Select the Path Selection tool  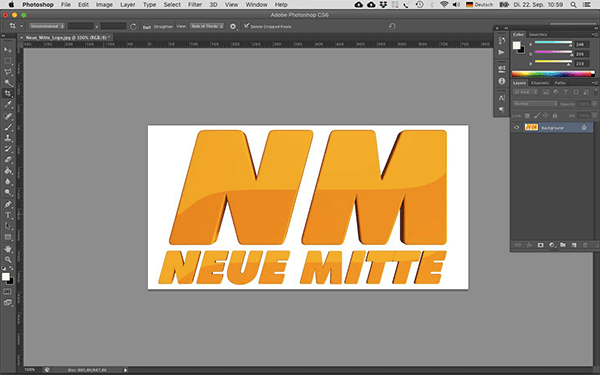8,226
